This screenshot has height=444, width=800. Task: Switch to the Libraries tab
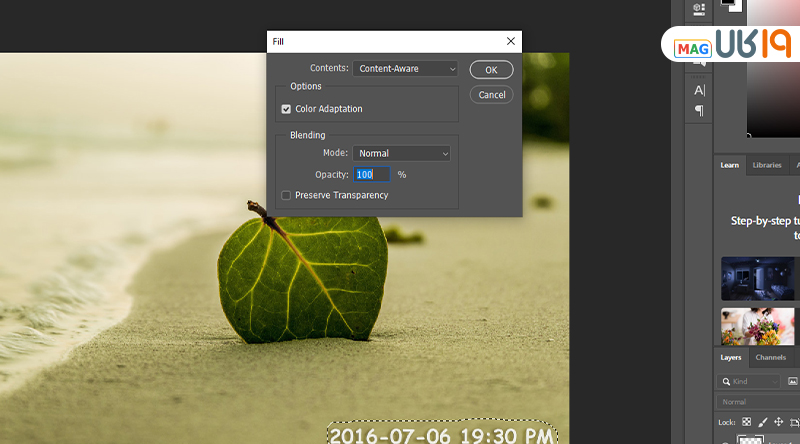point(767,165)
